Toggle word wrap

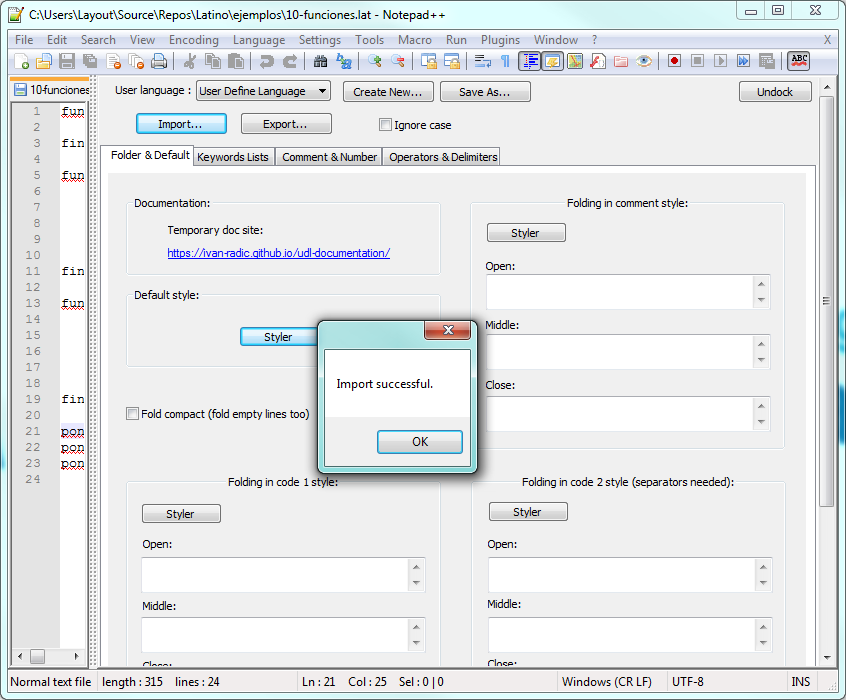click(x=481, y=61)
